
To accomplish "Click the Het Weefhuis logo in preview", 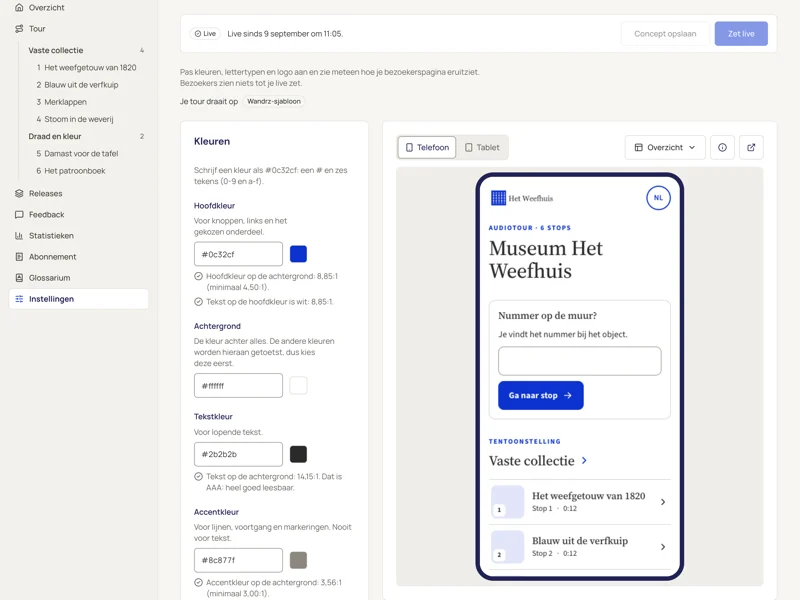I will (521, 198).
